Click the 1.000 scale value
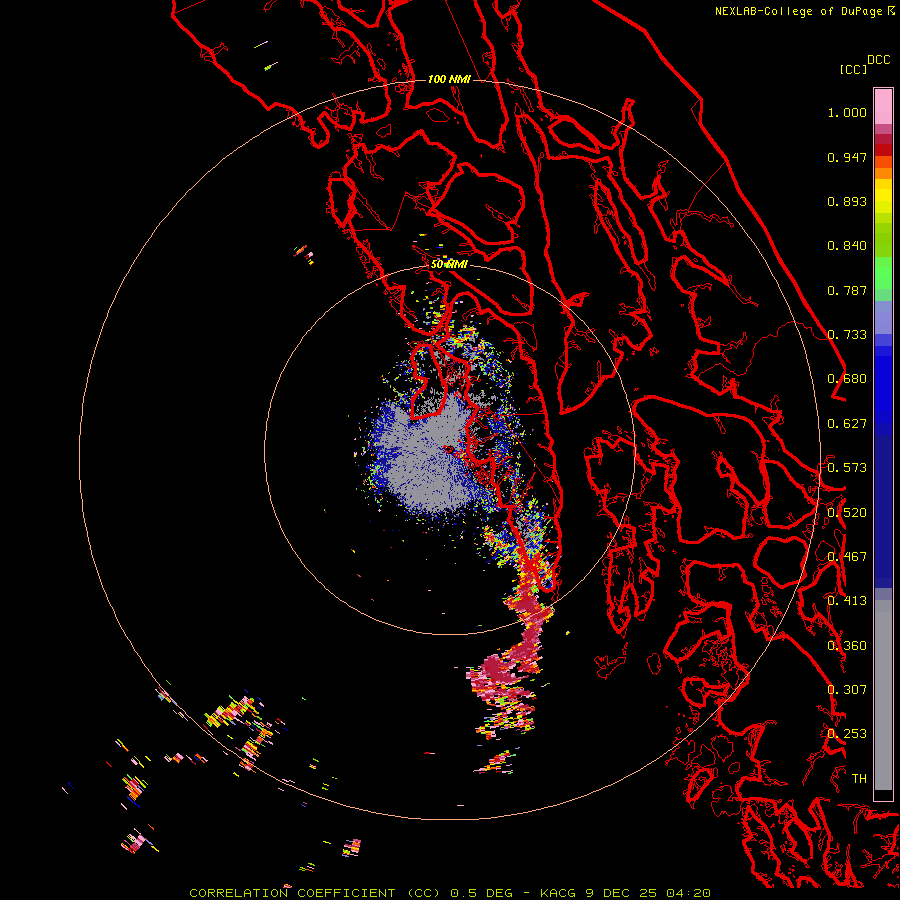Viewport: 900px width, 900px height. point(847,112)
